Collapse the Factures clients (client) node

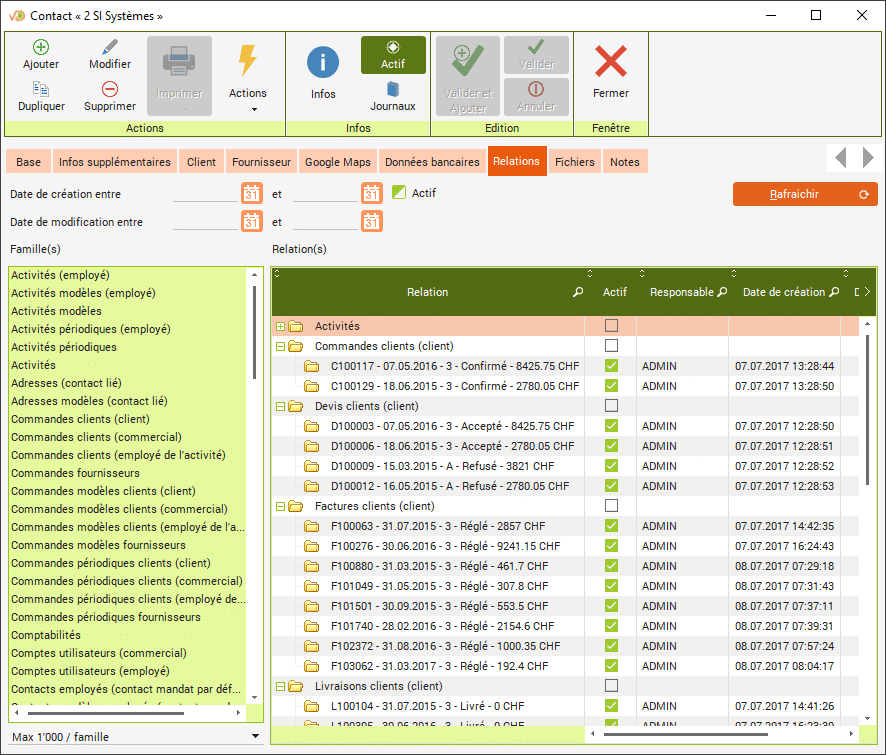point(281,506)
